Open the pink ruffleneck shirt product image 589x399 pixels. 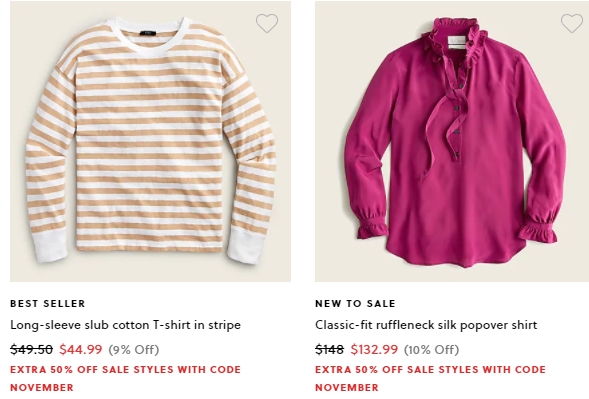452,141
